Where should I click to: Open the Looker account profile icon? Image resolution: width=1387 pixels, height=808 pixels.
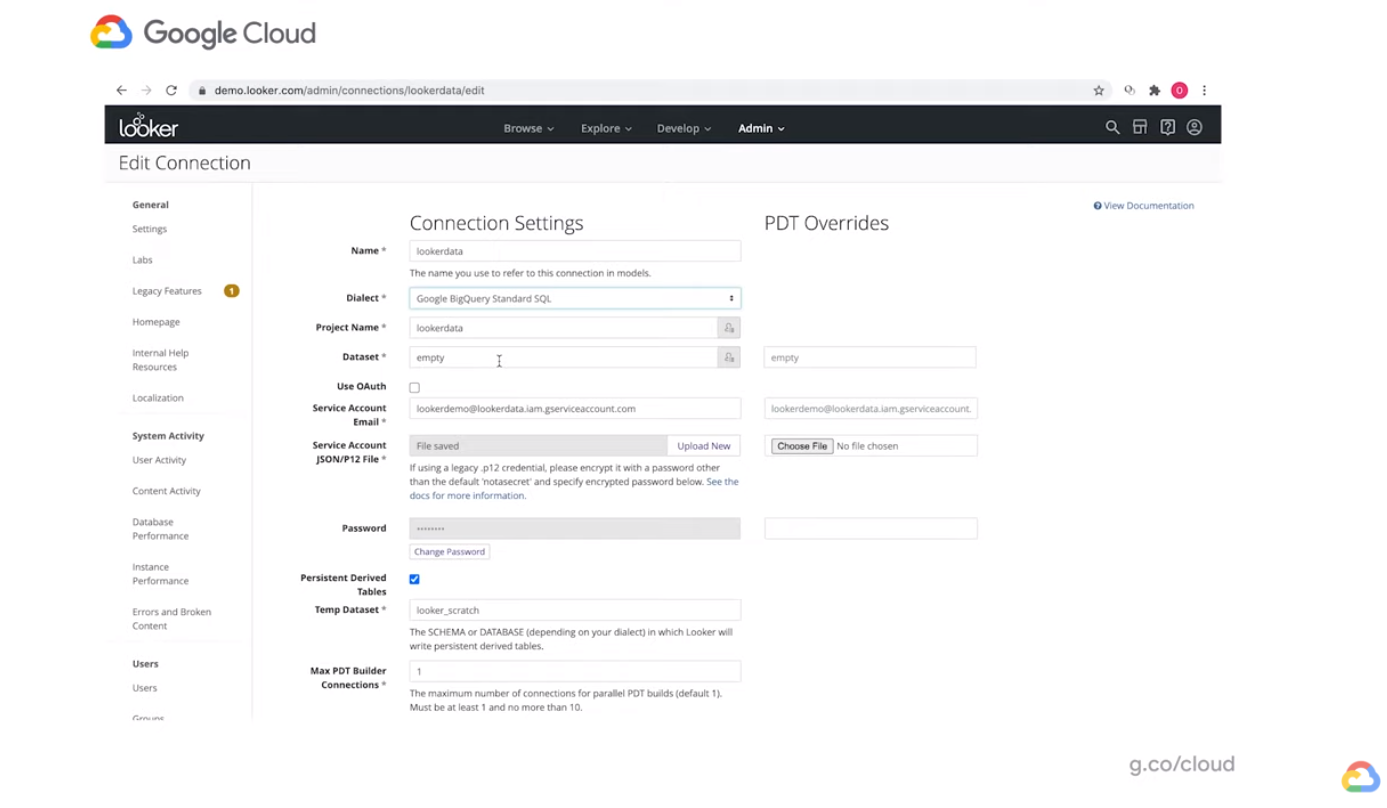[1194, 127]
